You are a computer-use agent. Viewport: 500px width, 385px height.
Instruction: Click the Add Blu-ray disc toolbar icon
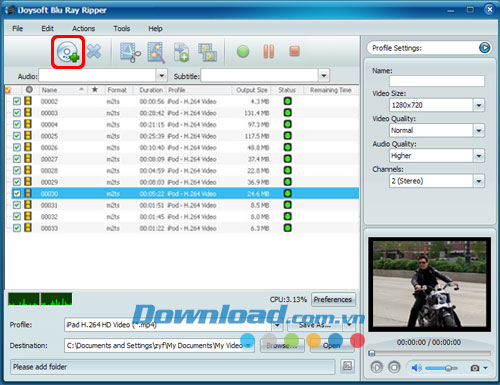pyautogui.click(x=68, y=52)
